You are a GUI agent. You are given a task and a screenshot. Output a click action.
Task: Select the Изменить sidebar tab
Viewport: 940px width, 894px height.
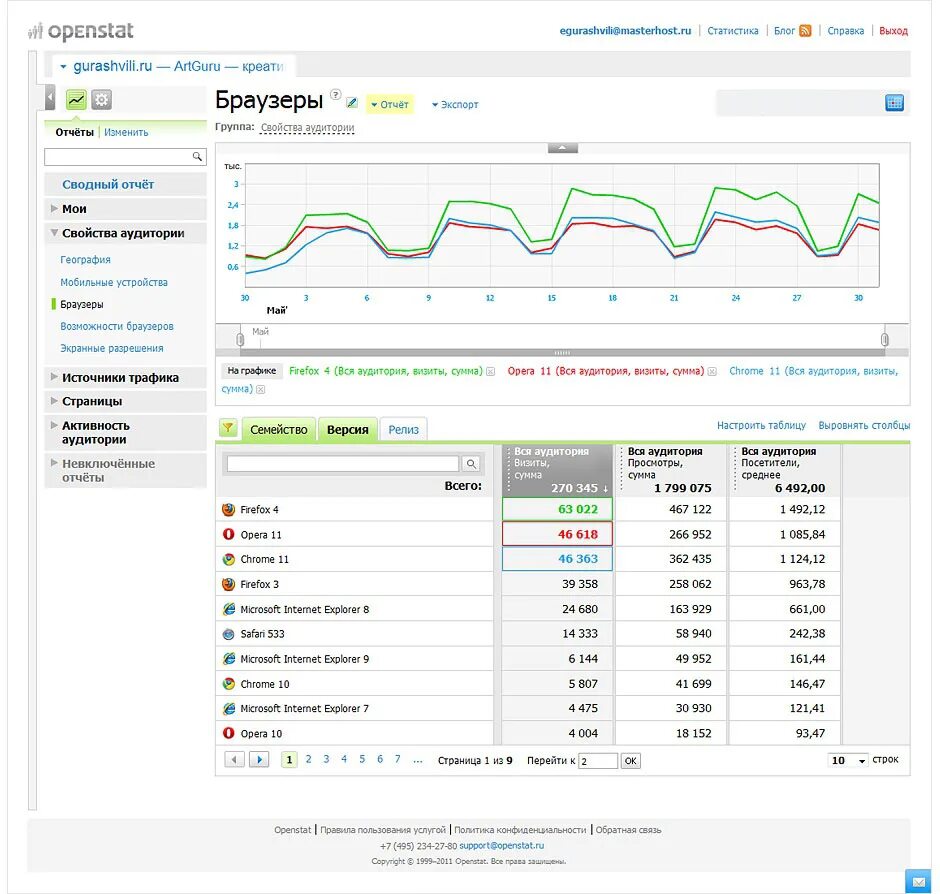pos(126,133)
